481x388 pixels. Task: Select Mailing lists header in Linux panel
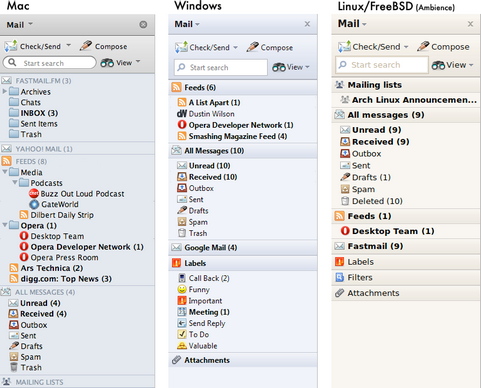pyautogui.click(x=406, y=85)
